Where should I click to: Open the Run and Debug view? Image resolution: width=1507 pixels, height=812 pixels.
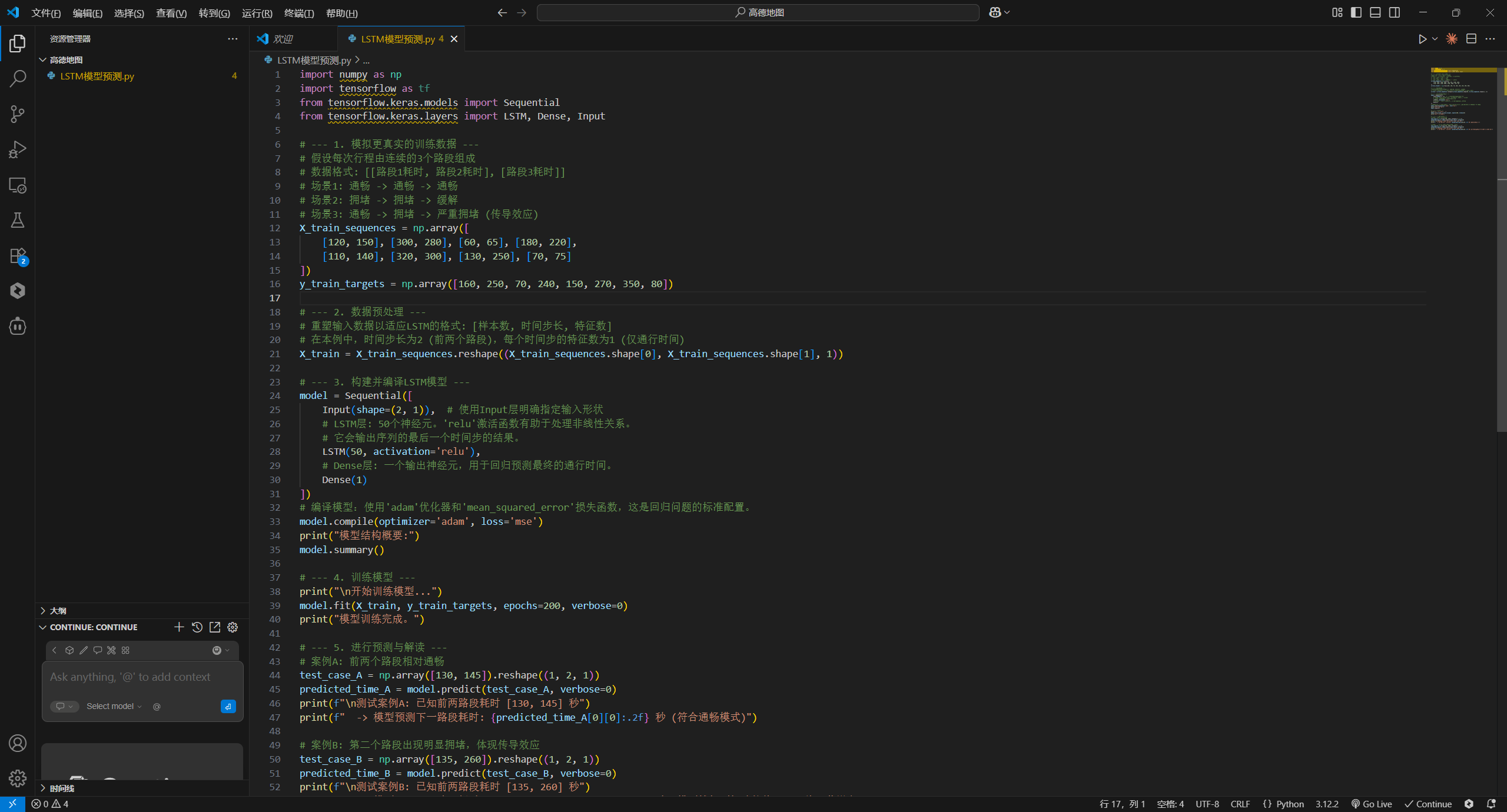[x=18, y=149]
